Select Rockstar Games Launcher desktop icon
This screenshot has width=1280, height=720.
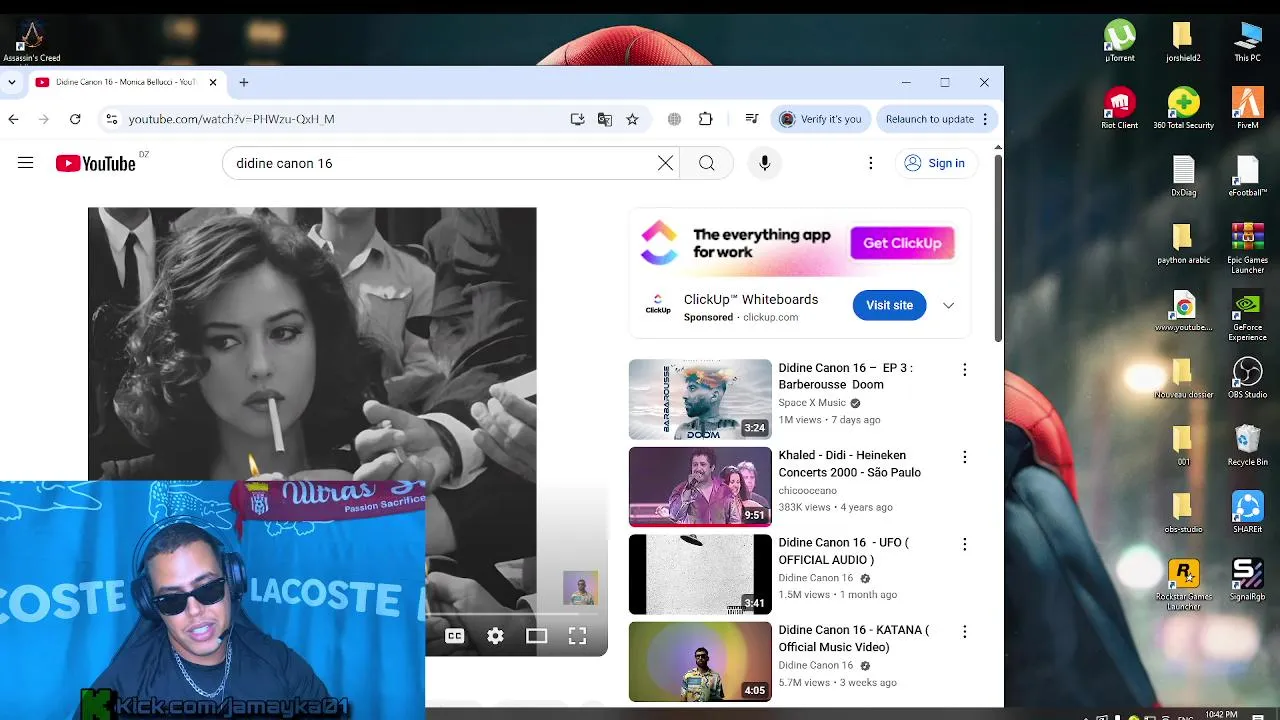coord(1183,585)
